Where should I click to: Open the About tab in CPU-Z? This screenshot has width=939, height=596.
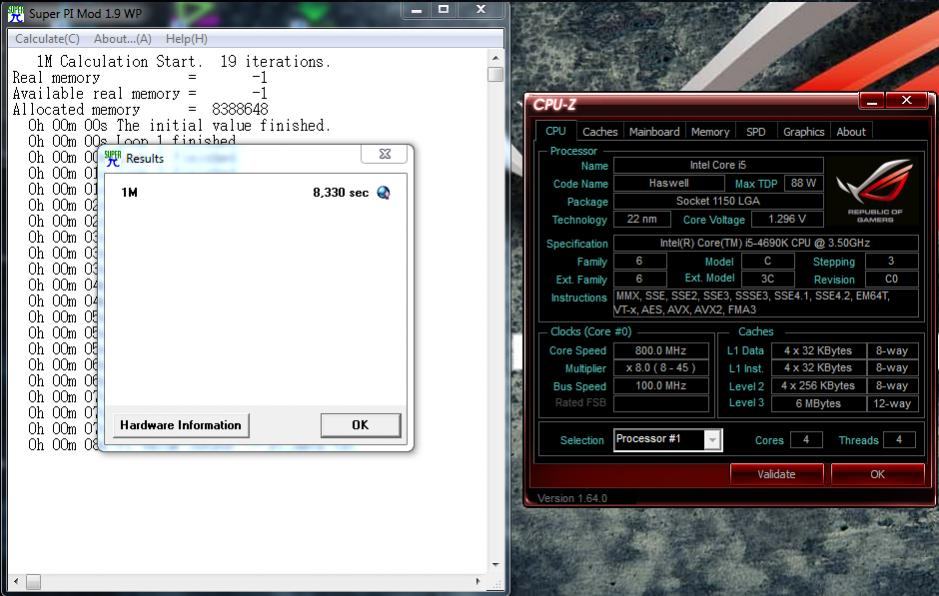(851, 132)
